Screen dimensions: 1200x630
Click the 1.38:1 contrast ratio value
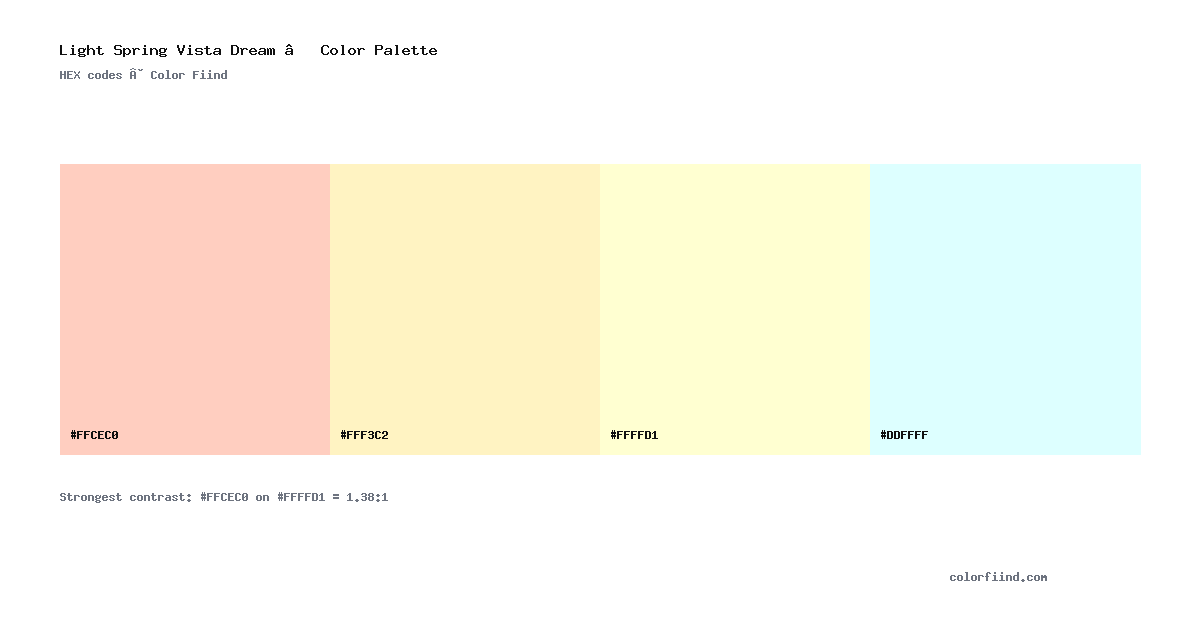367,497
